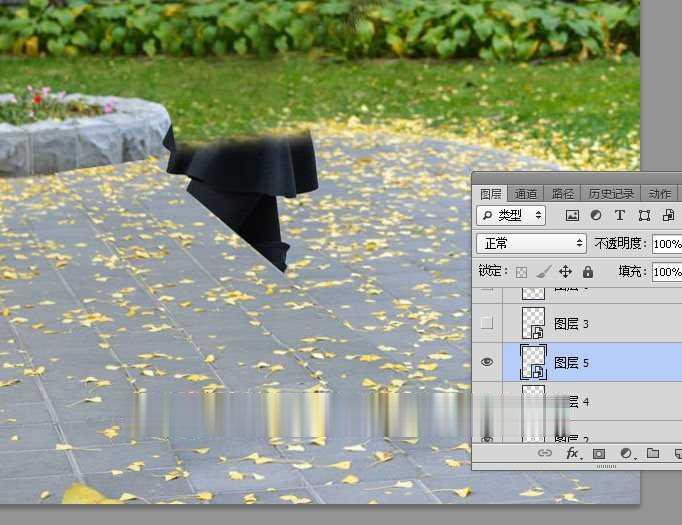Toggle lock position move icon
Screen dimensions: 682x525
point(565,272)
